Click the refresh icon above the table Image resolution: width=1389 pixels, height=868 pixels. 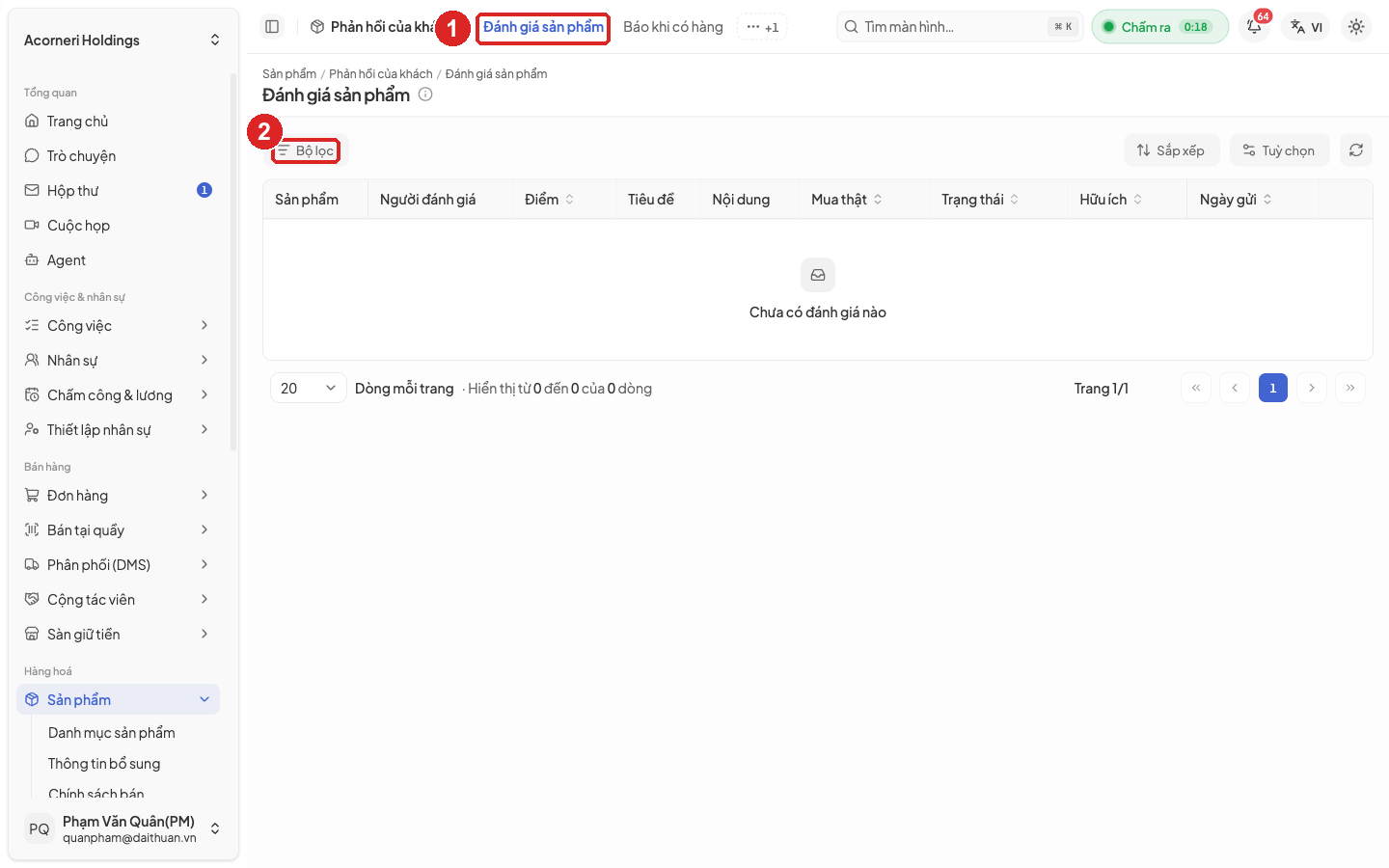(x=1356, y=150)
